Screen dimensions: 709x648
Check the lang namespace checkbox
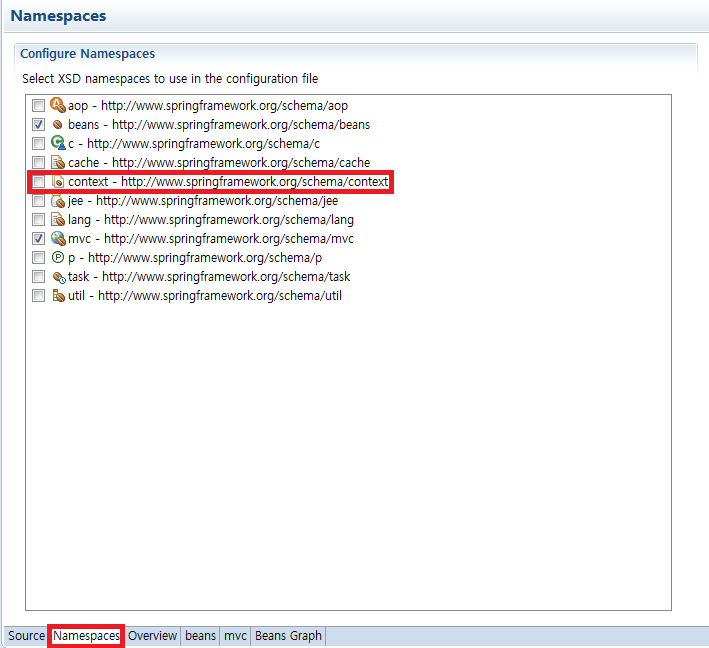pyautogui.click(x=38, y=219)
